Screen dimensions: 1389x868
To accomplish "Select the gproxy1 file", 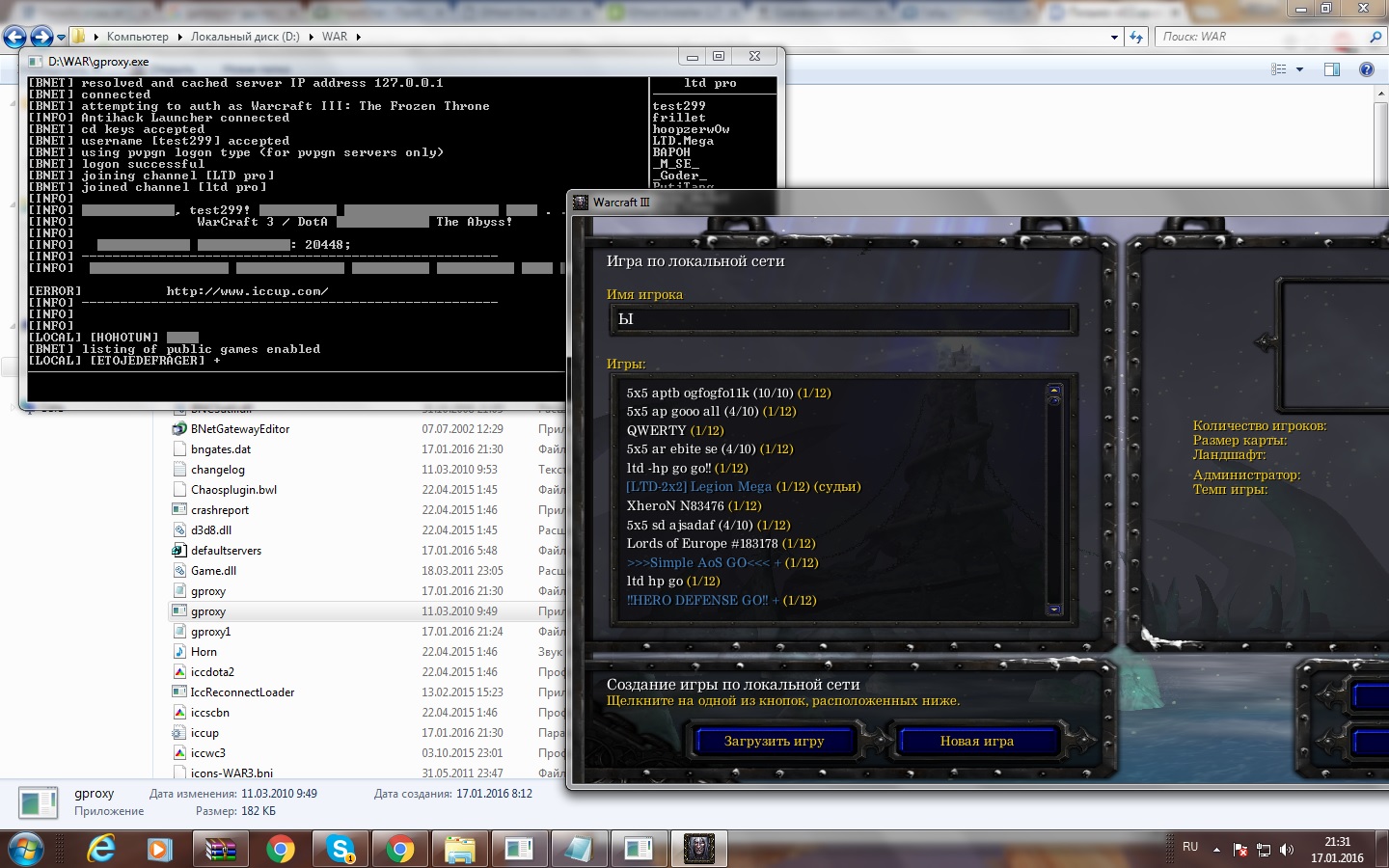I will [210, 632].
